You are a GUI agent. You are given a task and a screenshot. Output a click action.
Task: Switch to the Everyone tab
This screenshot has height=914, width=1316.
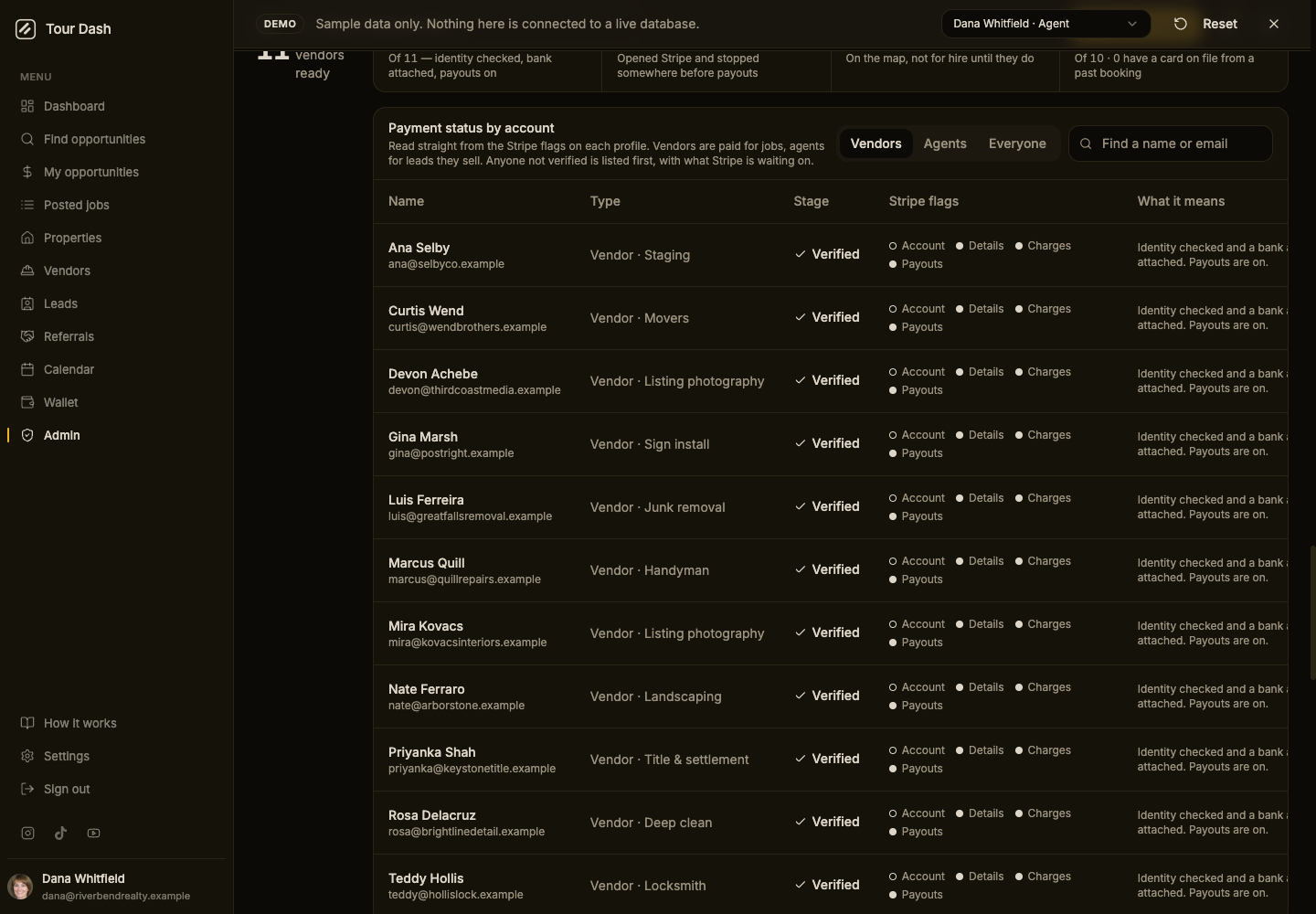pos(1017,144)
